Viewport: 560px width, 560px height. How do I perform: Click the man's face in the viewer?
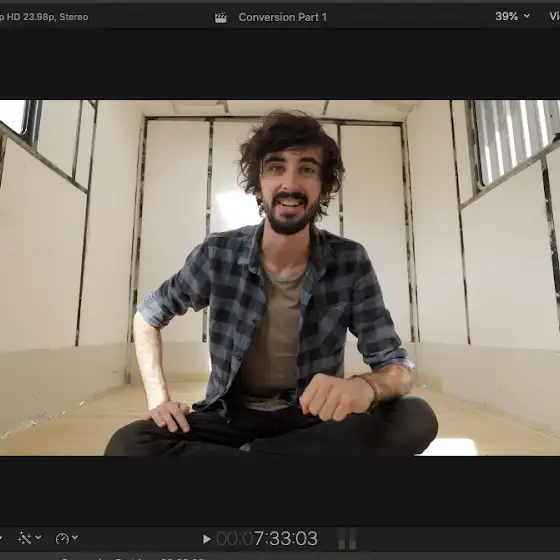click(290, 191)
